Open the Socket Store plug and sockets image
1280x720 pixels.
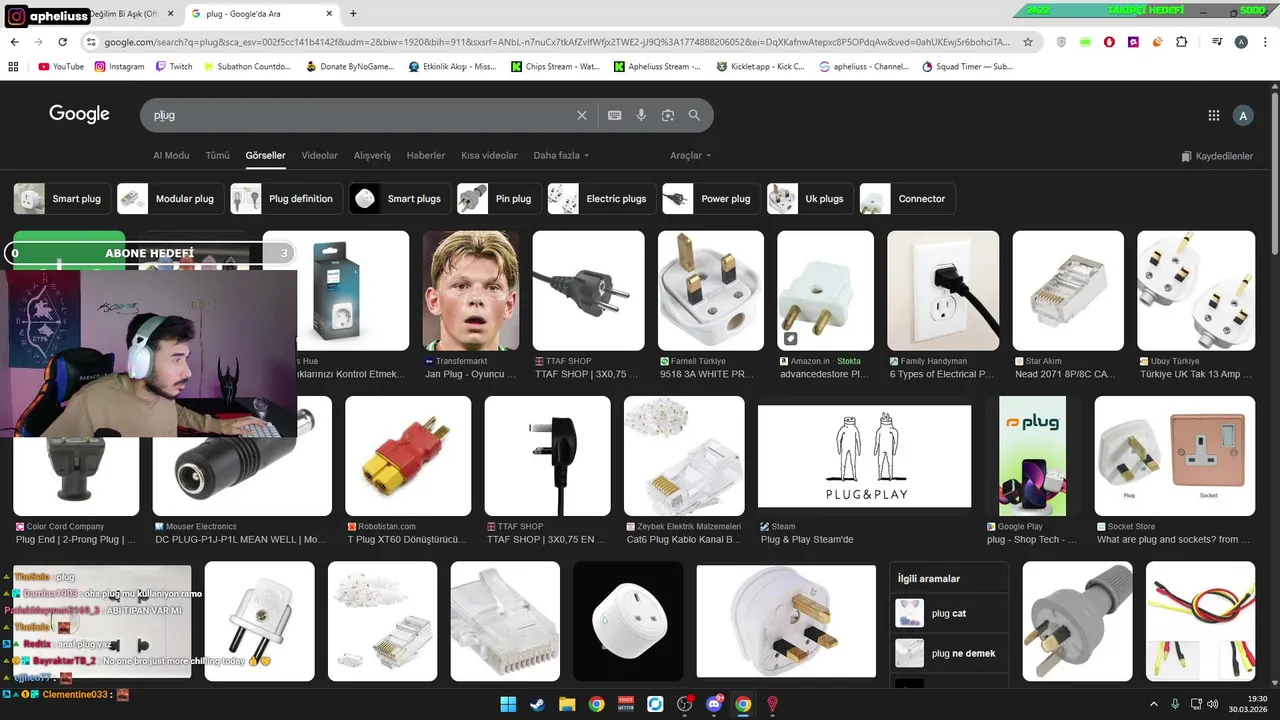[x=1174, y=455]
